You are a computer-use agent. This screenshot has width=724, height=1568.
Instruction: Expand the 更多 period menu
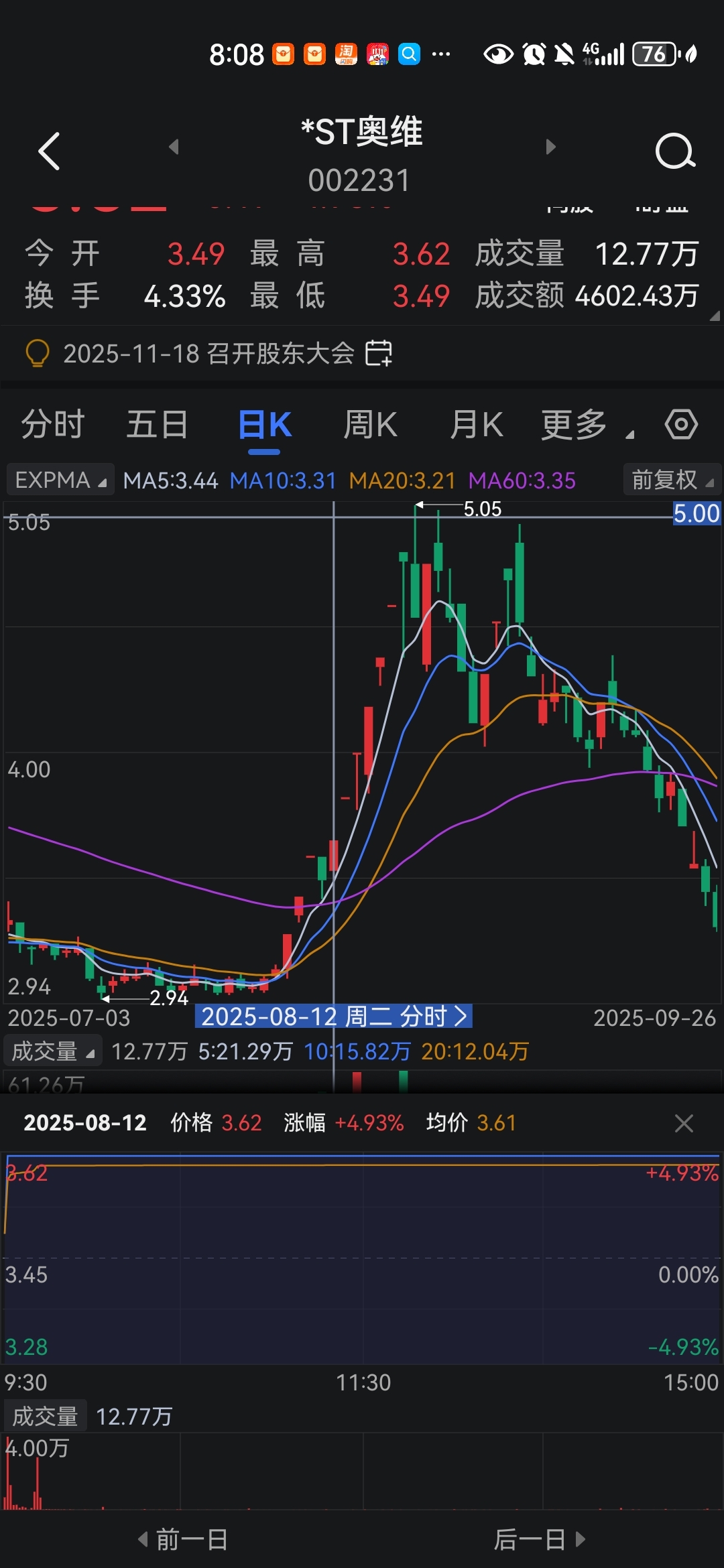(x=587, y=425)
